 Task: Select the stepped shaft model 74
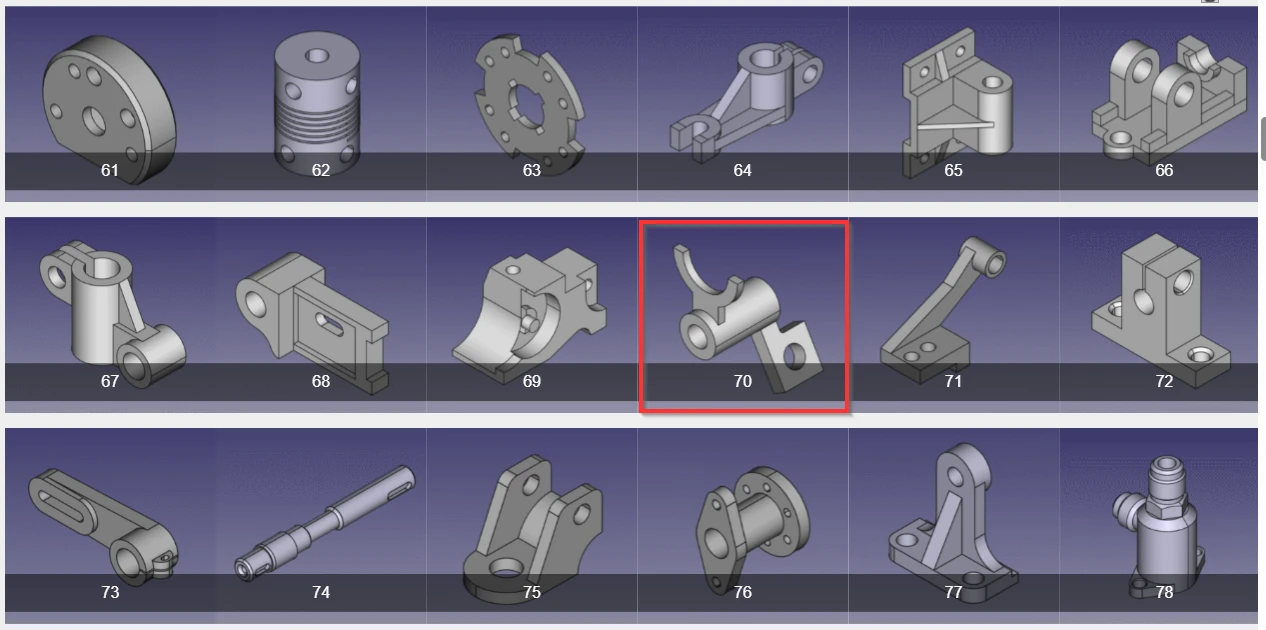click(321, 520)
